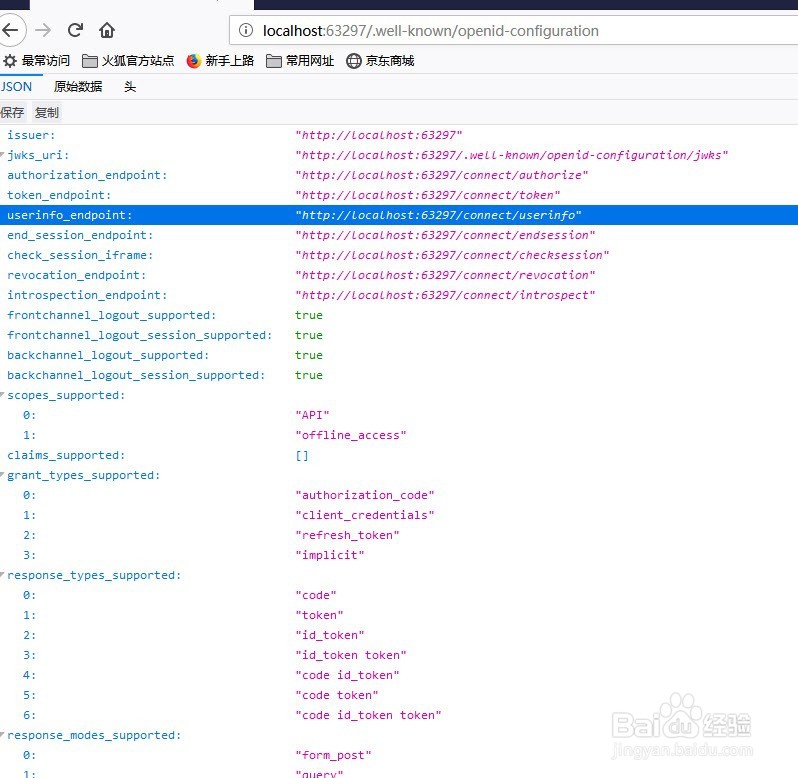This screenshot has height=778, width=798.
Task: Select the backchannel_logout_supported key
Action: pos(108,355)
